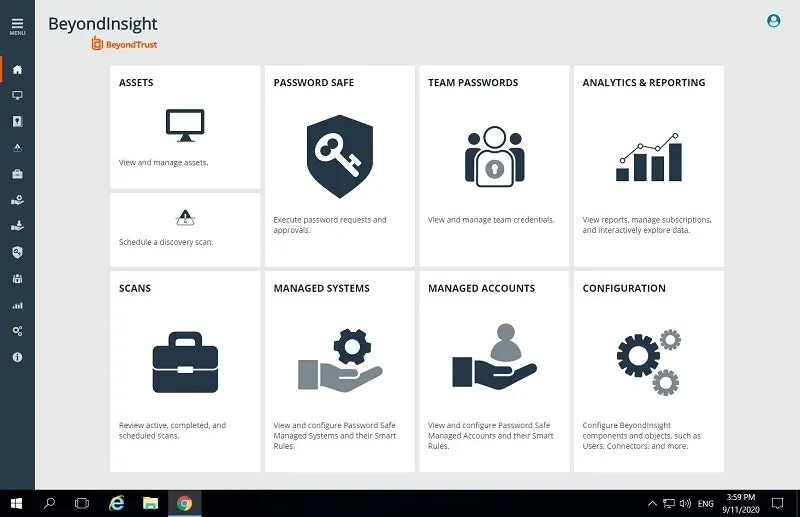
Task: Click the ENG language indicator
Action: pos(706,504)
